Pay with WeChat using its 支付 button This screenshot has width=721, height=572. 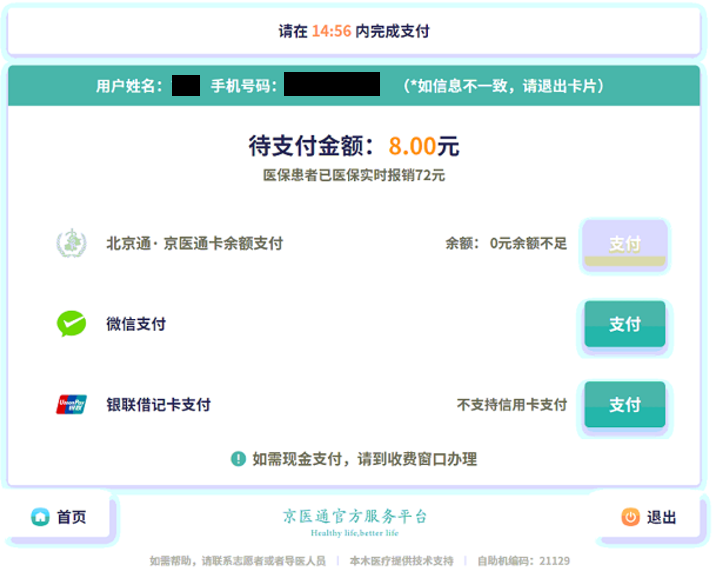click(624, 324)
